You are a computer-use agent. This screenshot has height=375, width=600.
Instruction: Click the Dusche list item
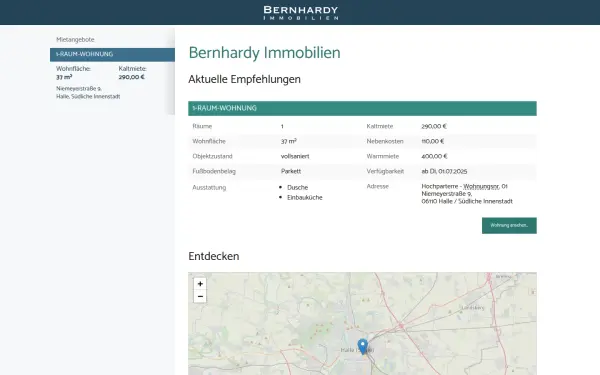point(297,188)
